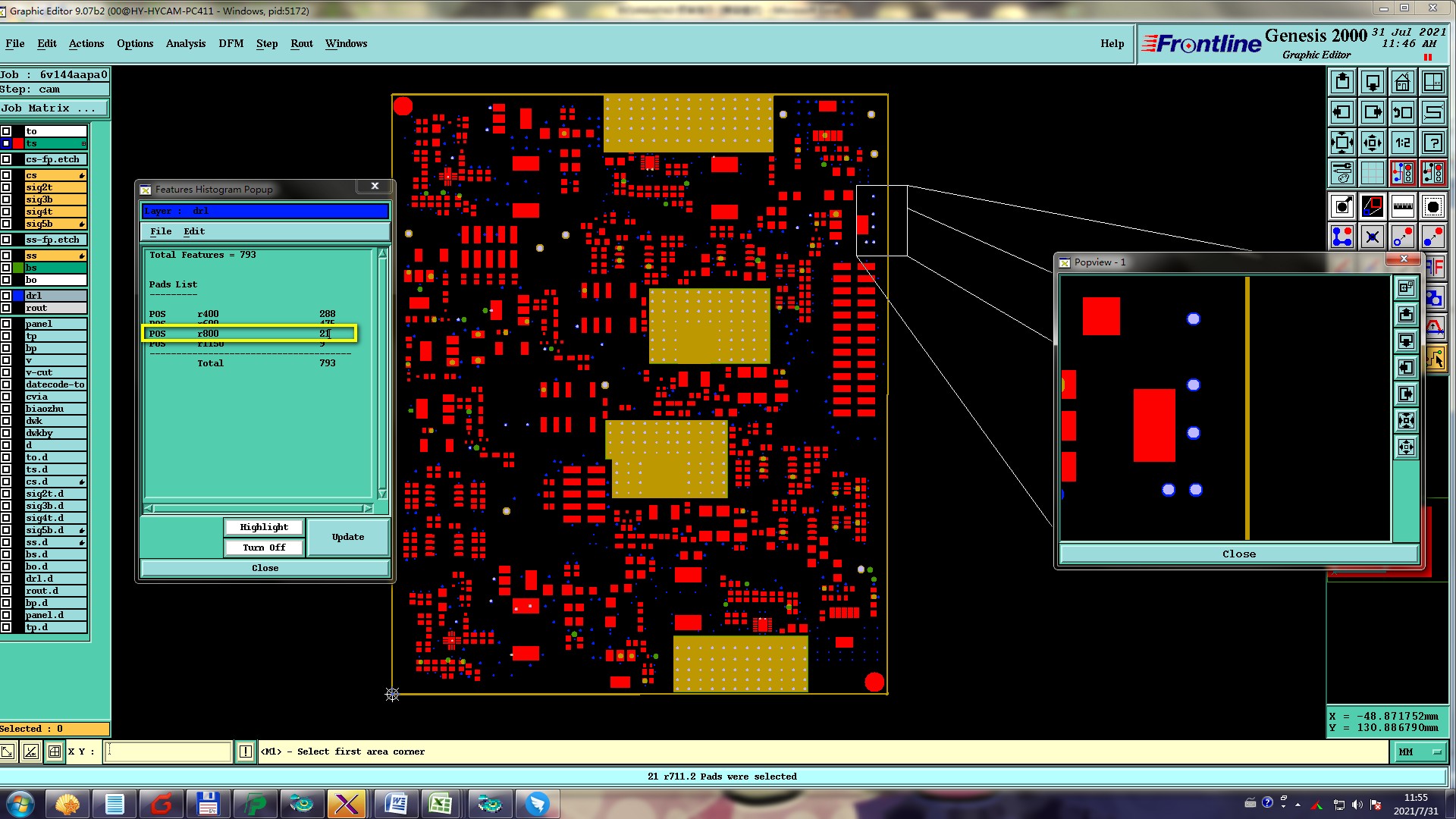The image size is (1456, 819).
Task: Open the Analysis menu
Action: (x=185, y=43)
